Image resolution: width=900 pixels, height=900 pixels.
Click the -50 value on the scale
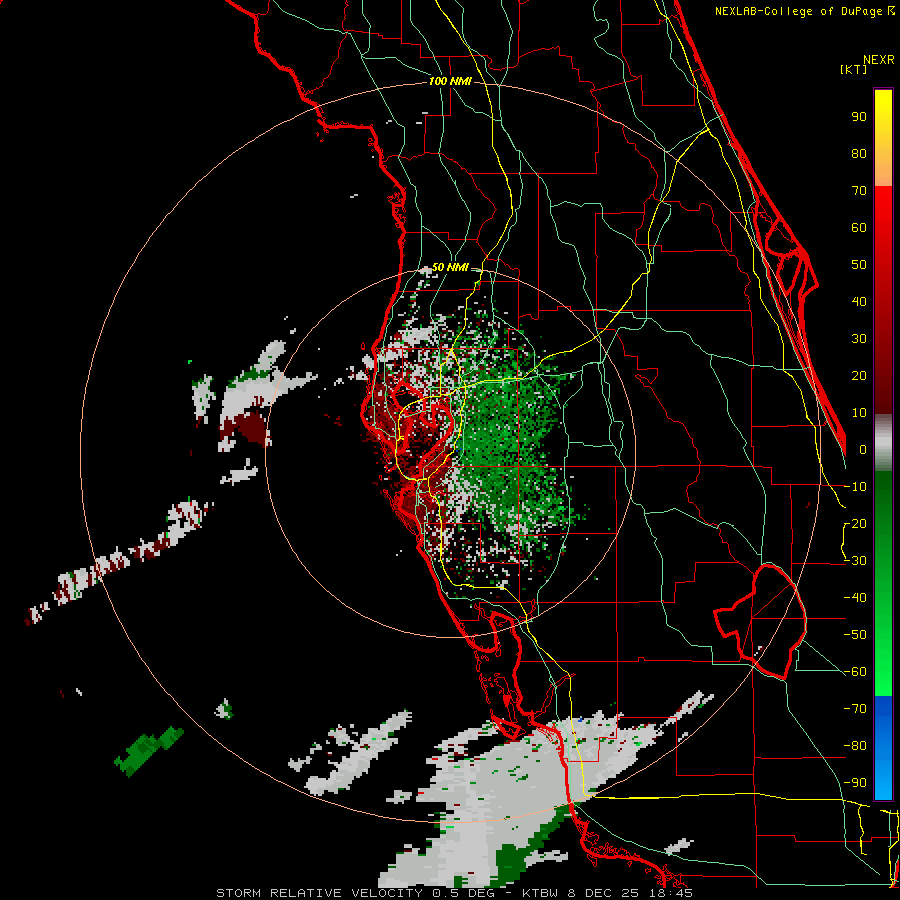(x=855, y=635)
